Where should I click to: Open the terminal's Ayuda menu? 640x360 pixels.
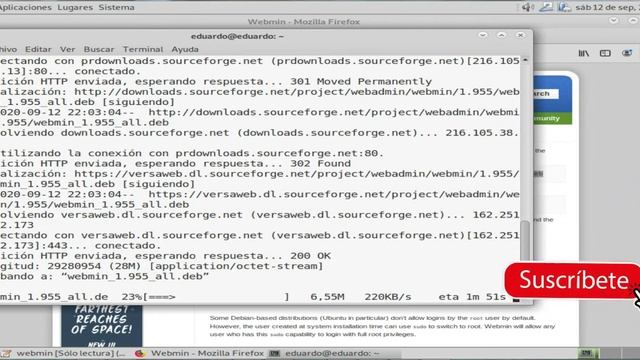coord(185,49)
